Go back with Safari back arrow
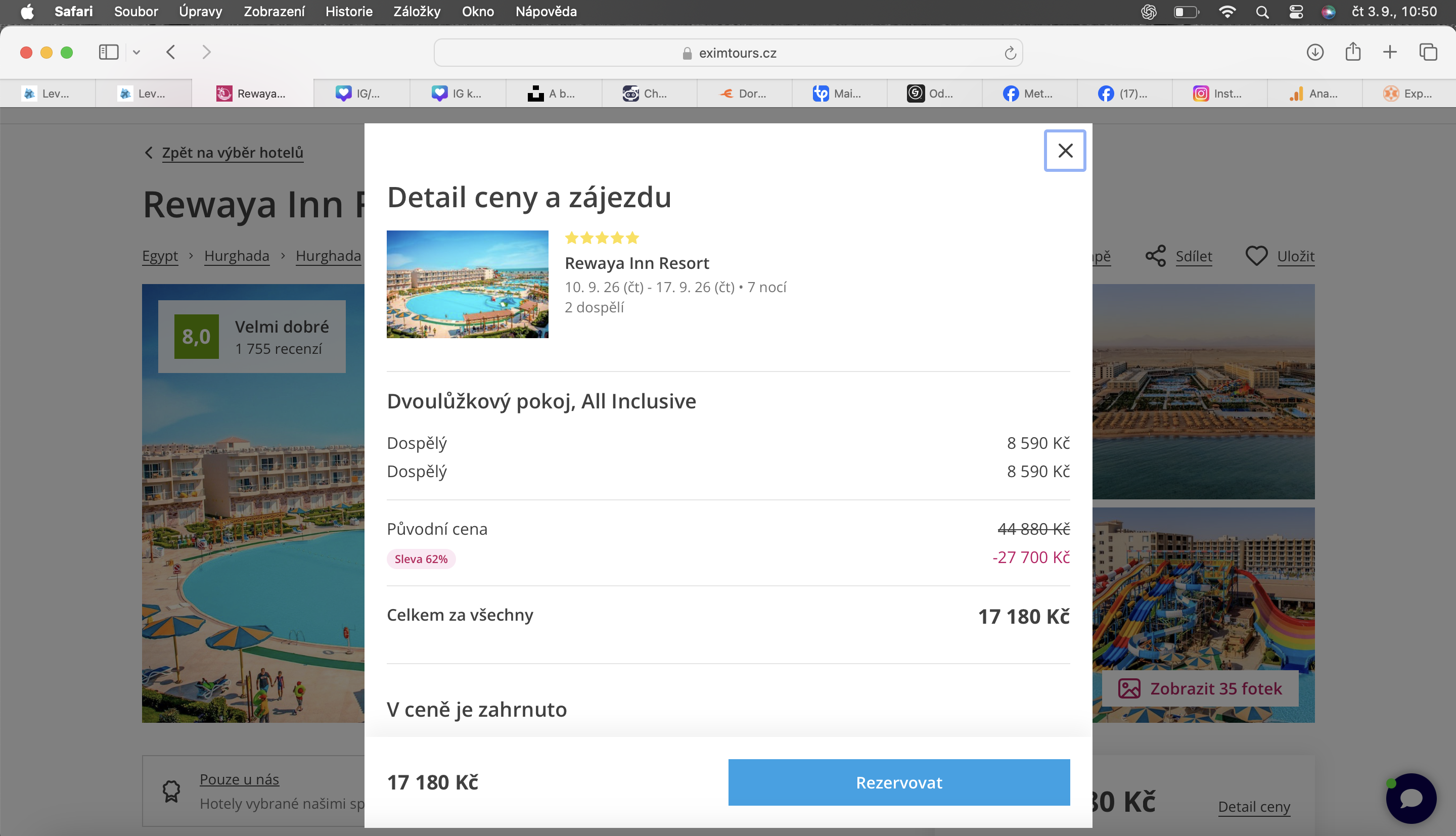 (x=170, y=52)
